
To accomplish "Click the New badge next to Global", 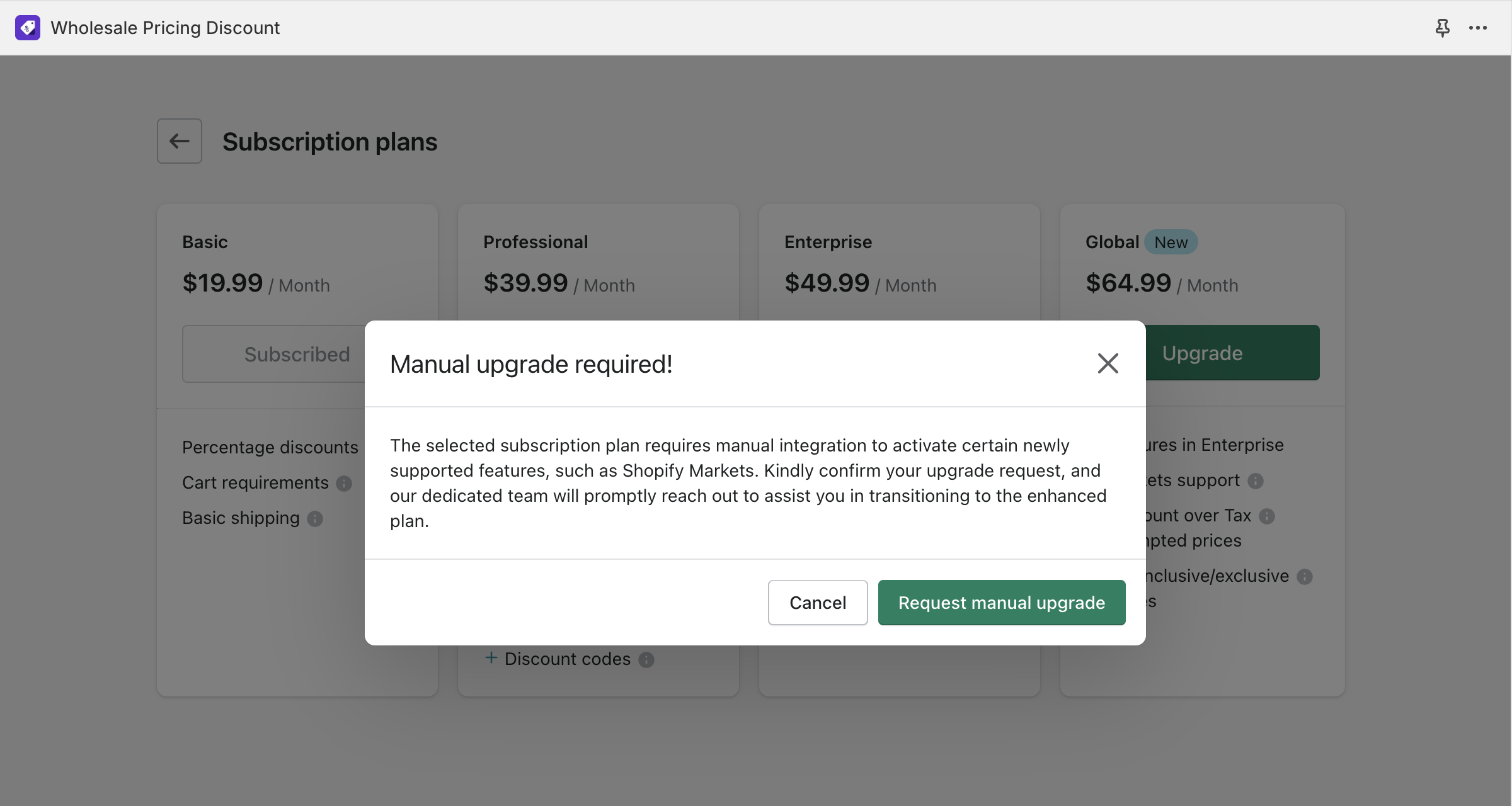I will point(1171,242).
